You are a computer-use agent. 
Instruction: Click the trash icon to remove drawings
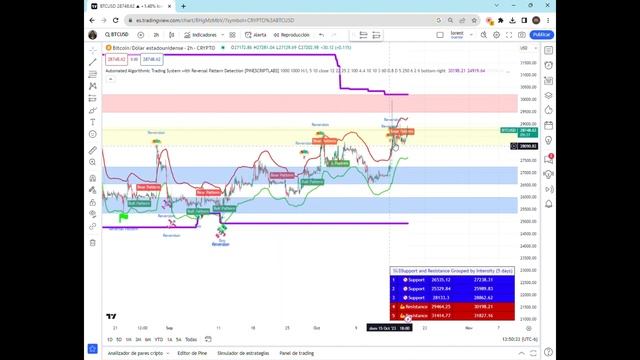pos(93,243)
